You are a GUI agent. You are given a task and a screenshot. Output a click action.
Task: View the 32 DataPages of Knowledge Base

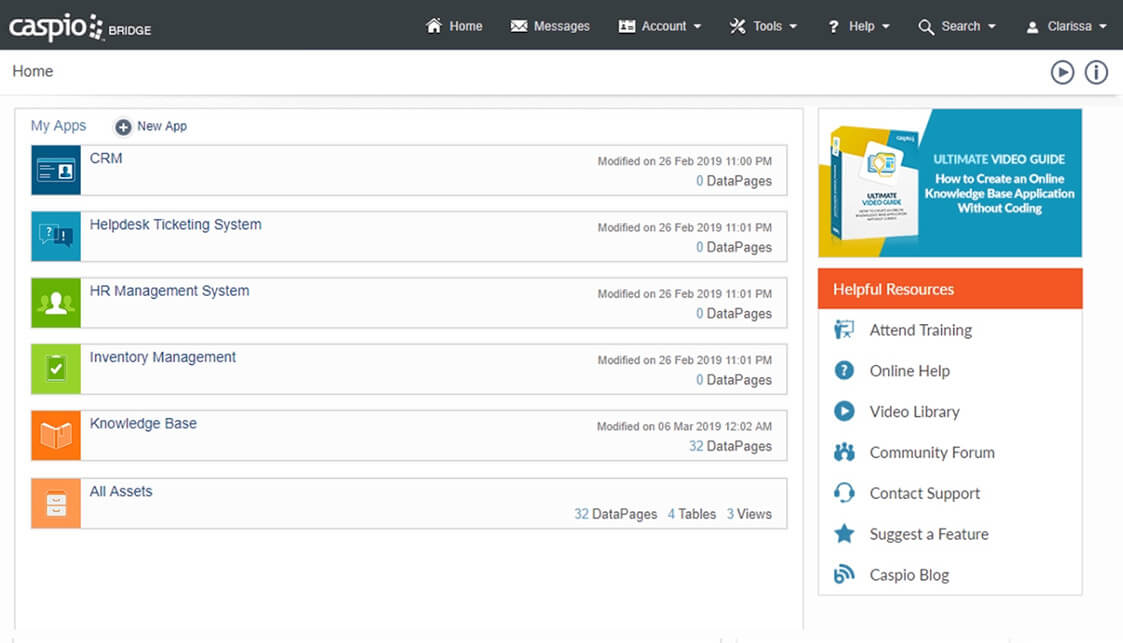click(x=730, y=446)
